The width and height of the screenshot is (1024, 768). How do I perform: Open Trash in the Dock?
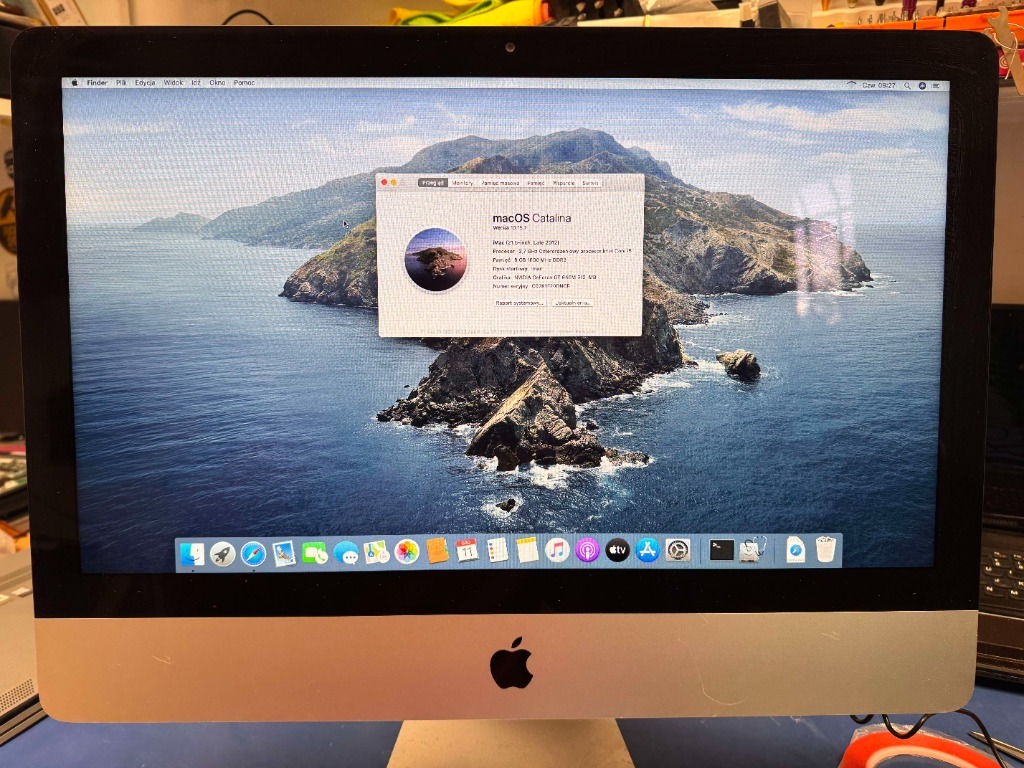pos(825,550)
